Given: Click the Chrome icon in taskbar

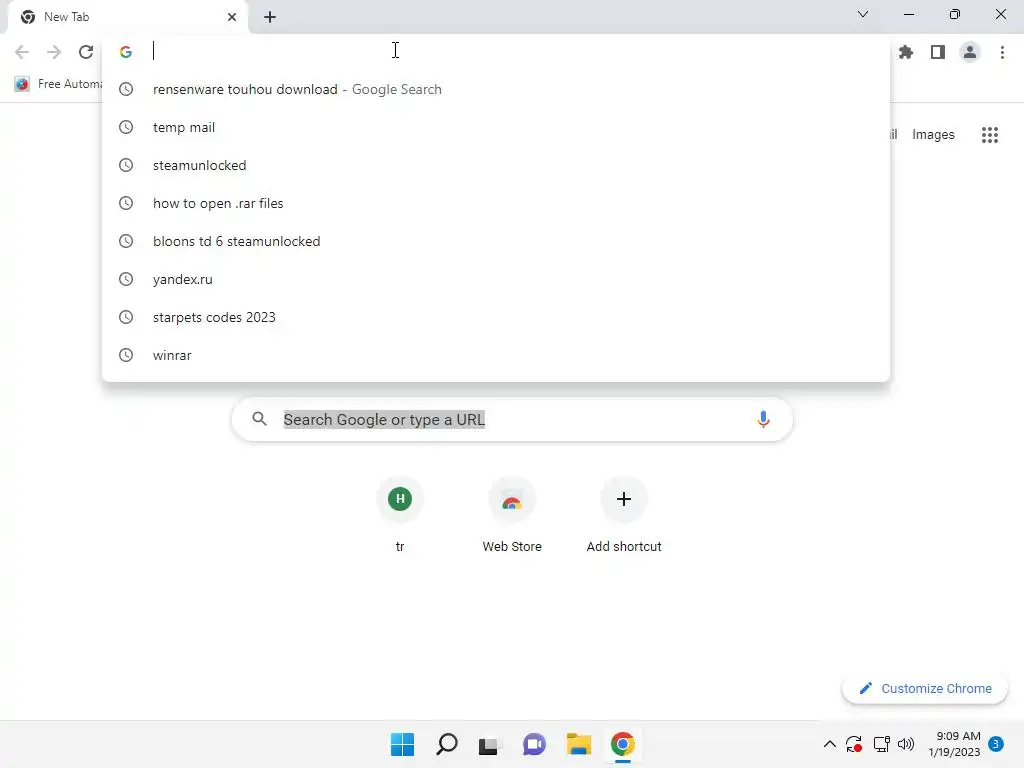Looking at the screenshot, I should pyautogui.click(x=623, y=744).
